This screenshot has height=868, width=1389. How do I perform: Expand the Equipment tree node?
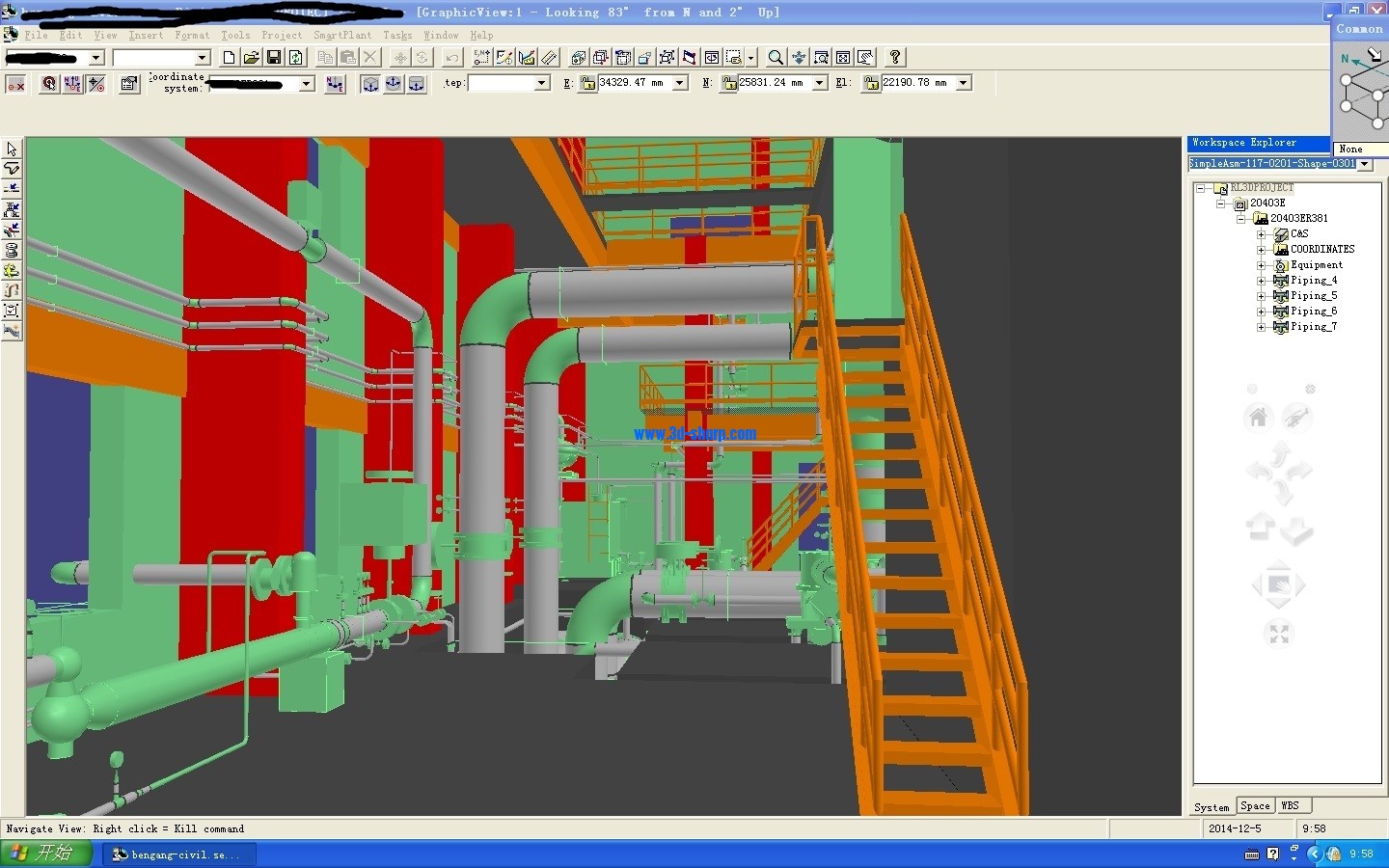pos(1261,265)
